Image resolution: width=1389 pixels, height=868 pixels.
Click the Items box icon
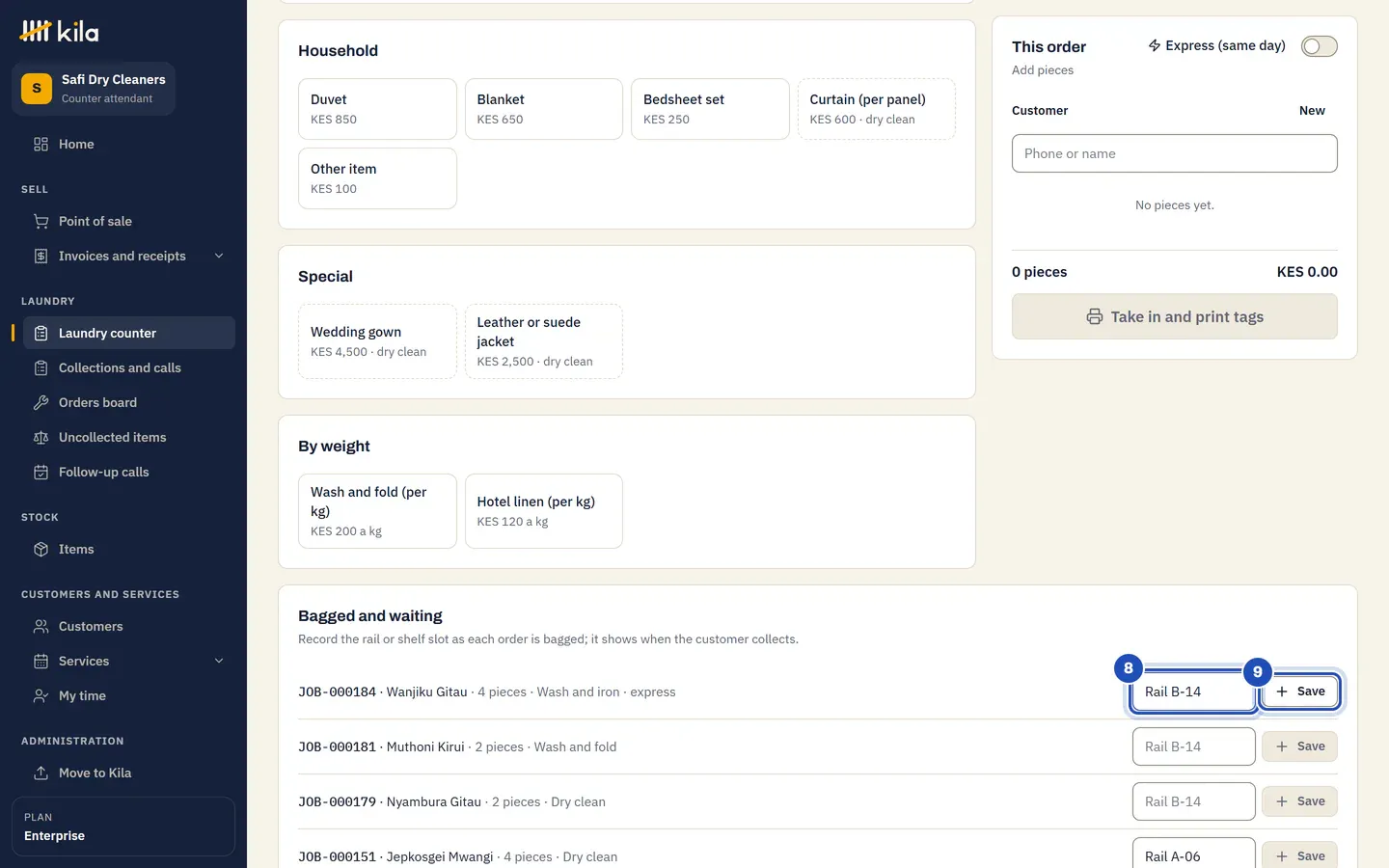(x=41, y=549)
